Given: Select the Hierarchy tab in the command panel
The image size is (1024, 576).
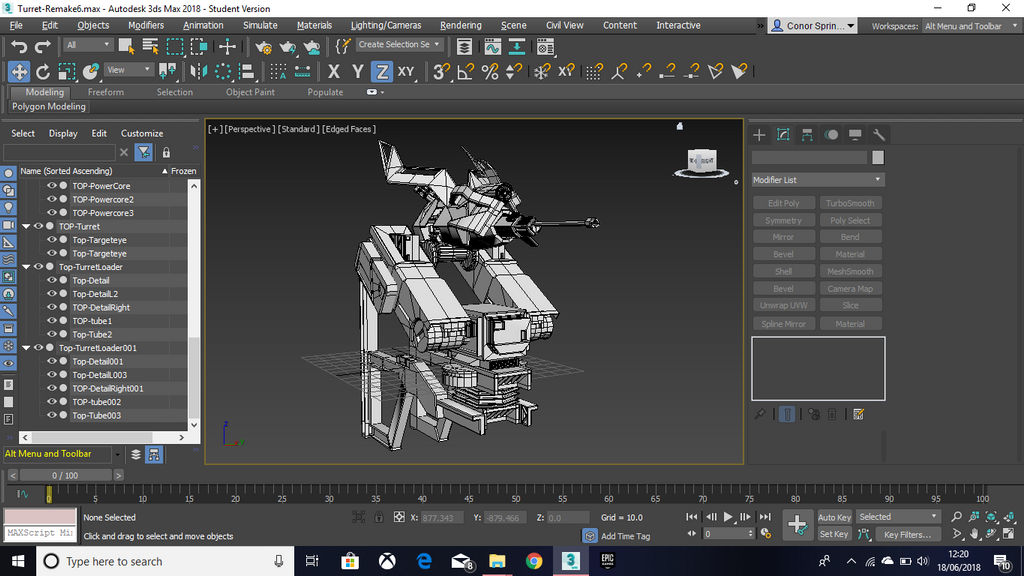Looking at the screenshot, I should pyautogui.click(x=808, y=134).
